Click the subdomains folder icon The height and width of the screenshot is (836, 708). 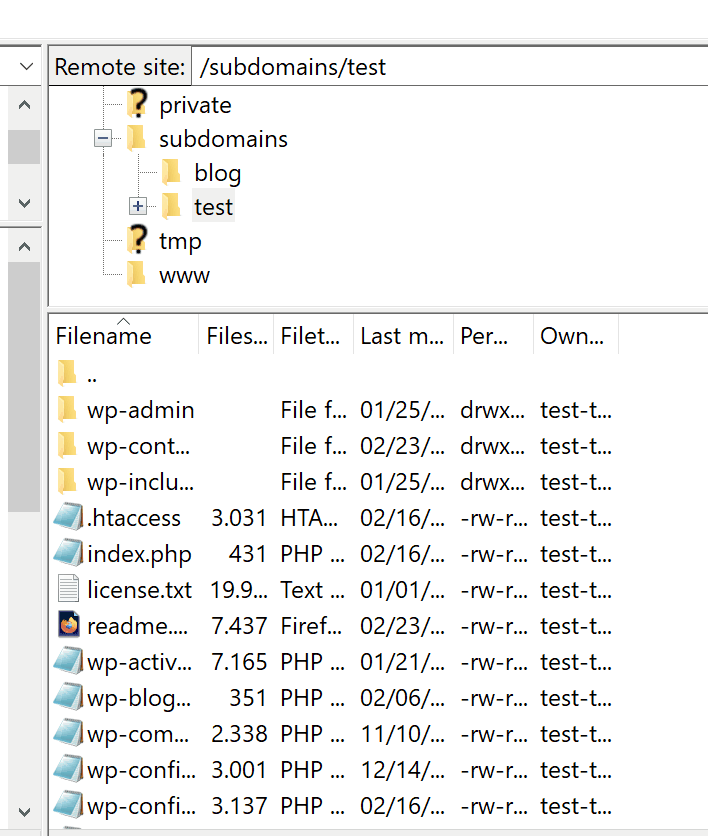pos(136,138)
